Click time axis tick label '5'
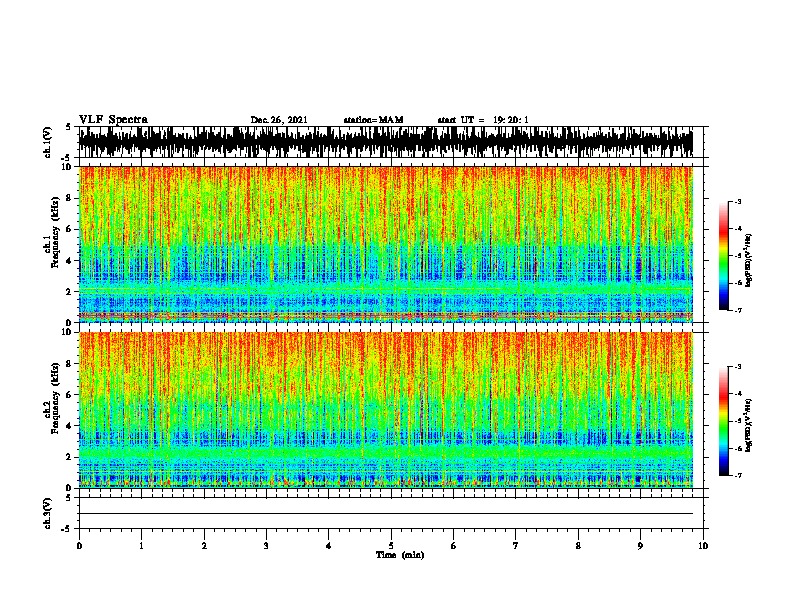 [391, 546]
